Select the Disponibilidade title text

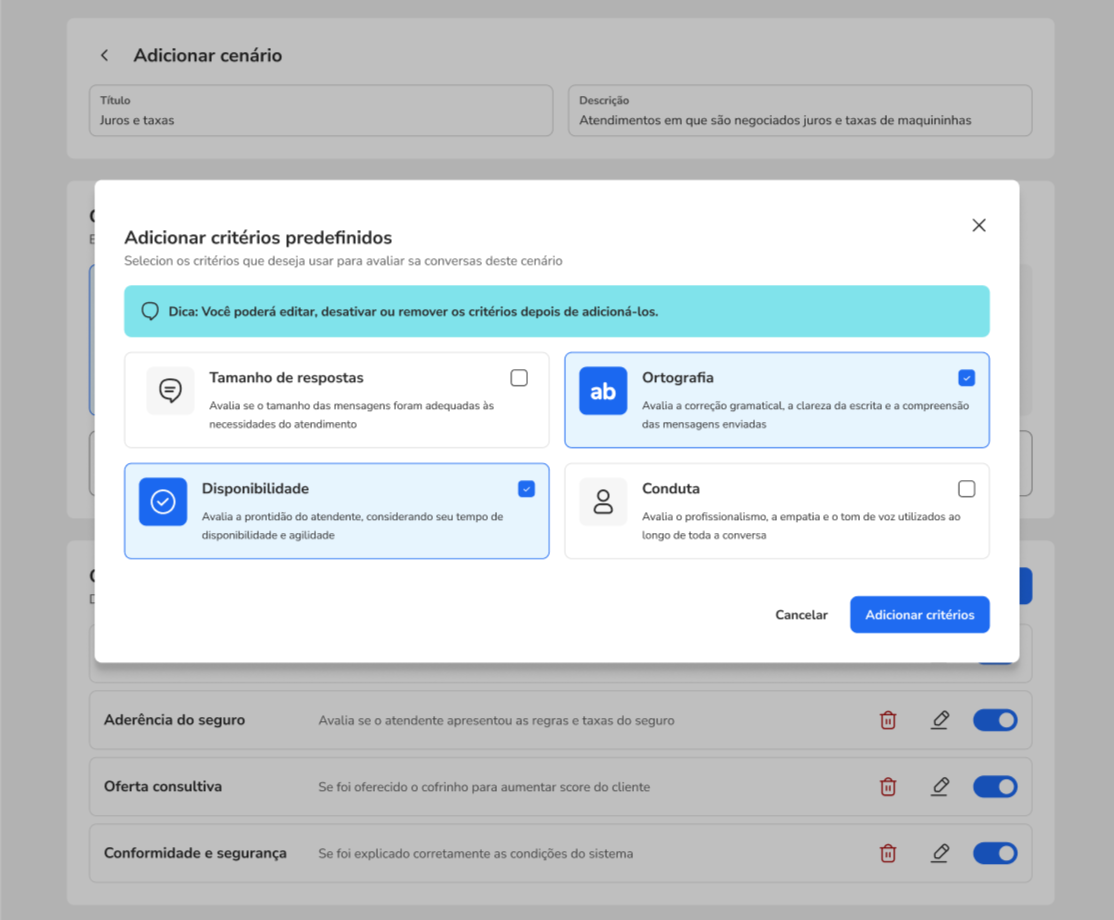pyautogui.click(x=255, y=489)
